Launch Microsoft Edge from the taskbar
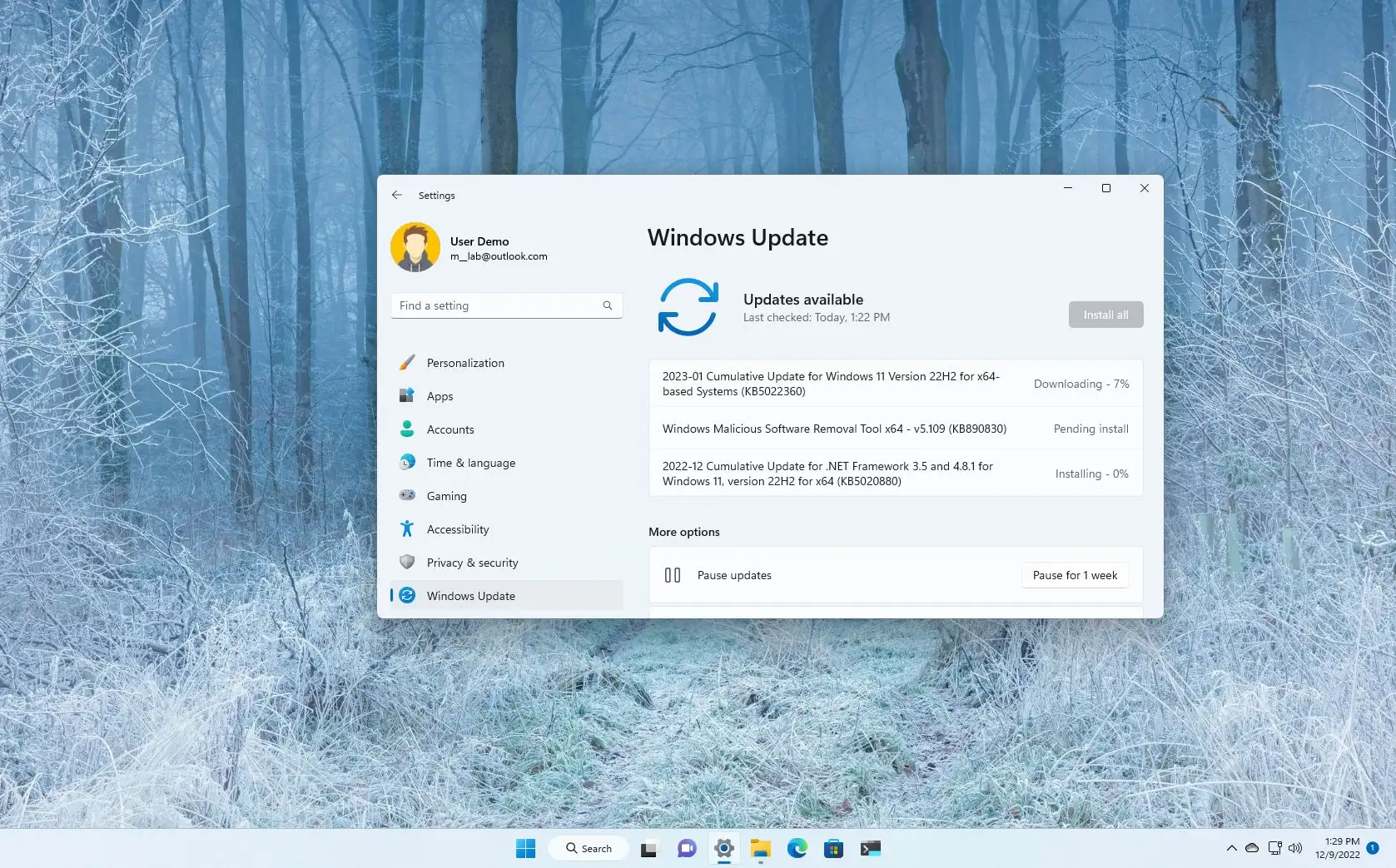 pyautogui.click(x=797, y=848)
